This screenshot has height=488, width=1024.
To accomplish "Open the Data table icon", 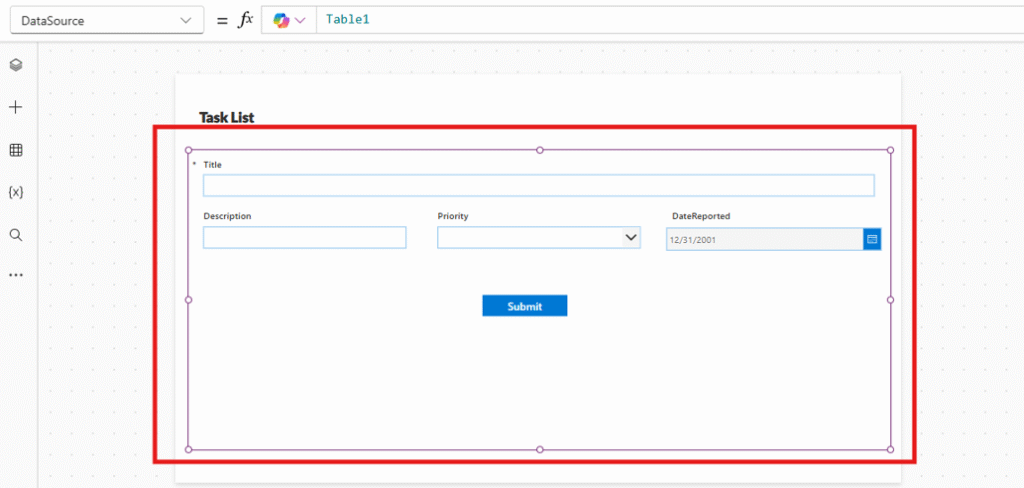I will [x=16, y=150].
